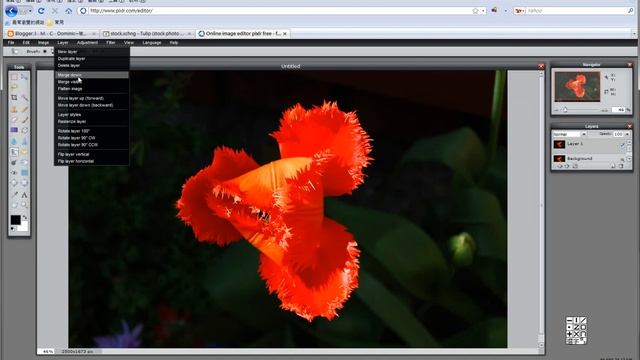Select the Sharpen (triangle) tool

tap(24, 141)
